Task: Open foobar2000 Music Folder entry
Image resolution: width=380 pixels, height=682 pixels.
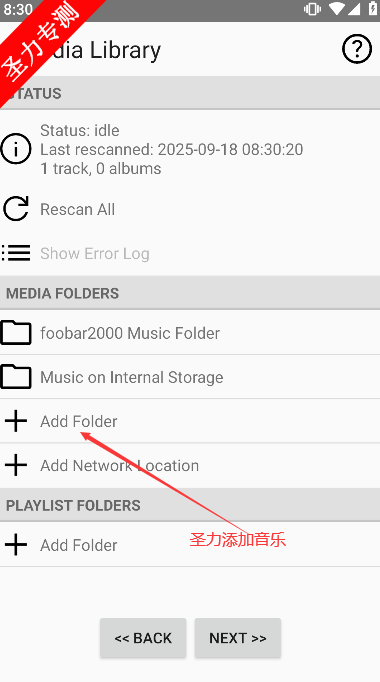Action: [190, 333]
